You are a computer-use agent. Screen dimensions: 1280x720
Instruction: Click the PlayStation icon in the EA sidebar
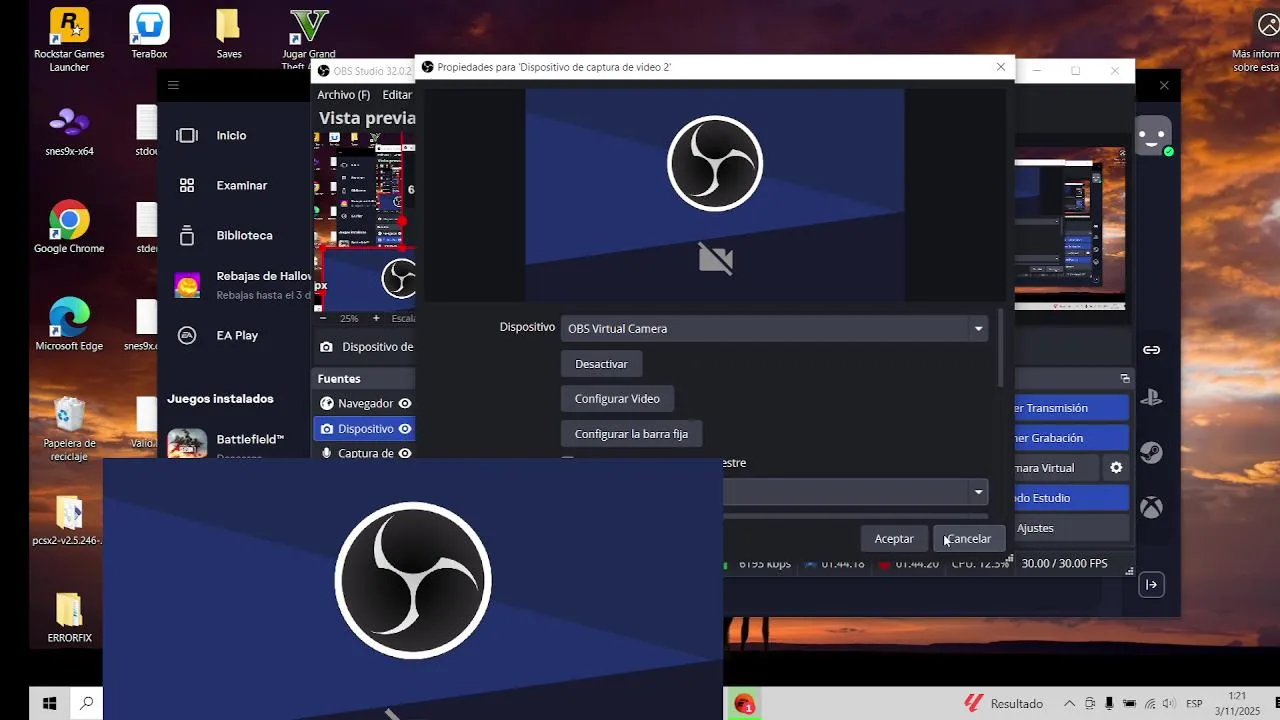click(1152, 397)
